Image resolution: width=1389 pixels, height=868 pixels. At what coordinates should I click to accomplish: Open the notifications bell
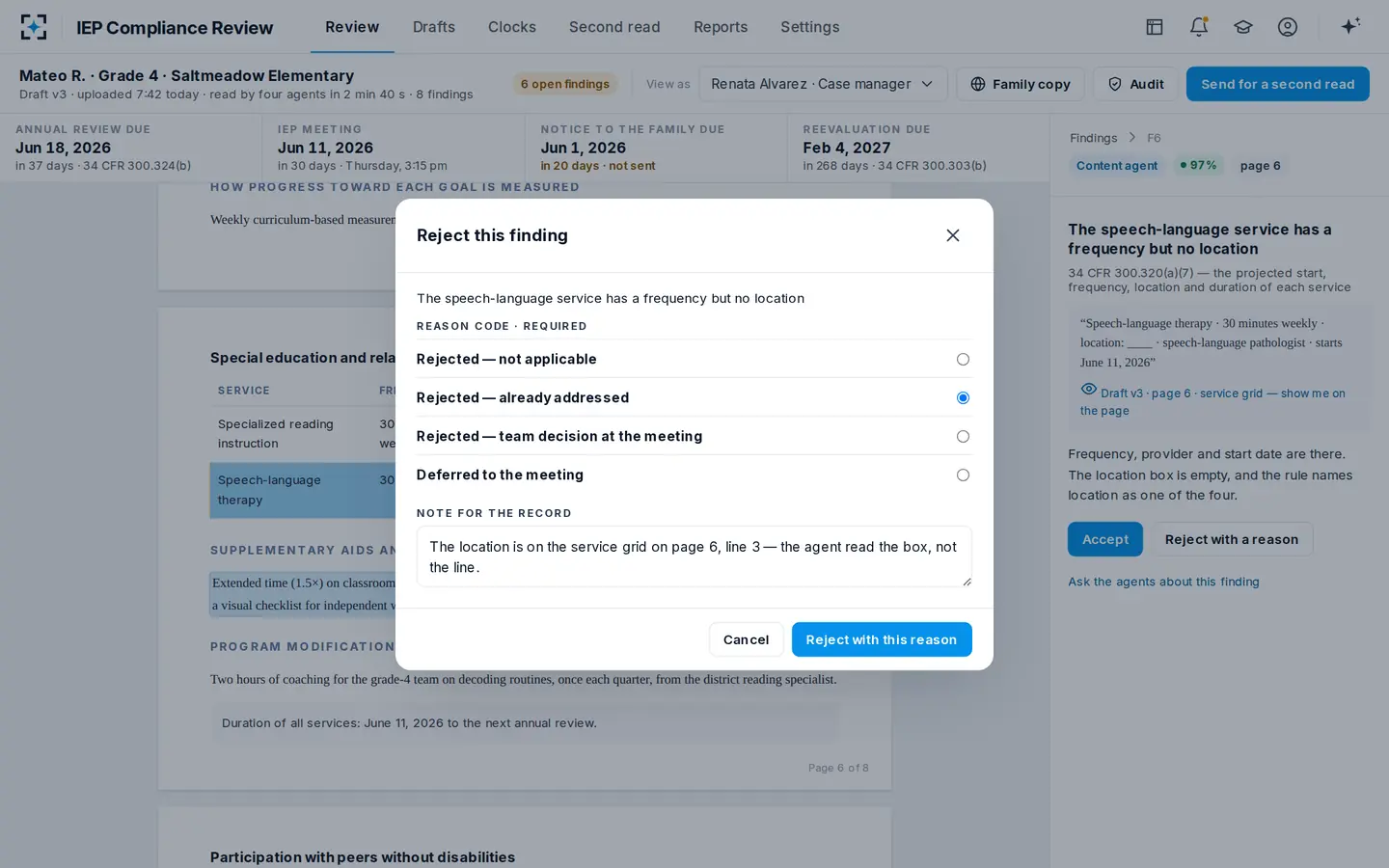point(1199,27)
